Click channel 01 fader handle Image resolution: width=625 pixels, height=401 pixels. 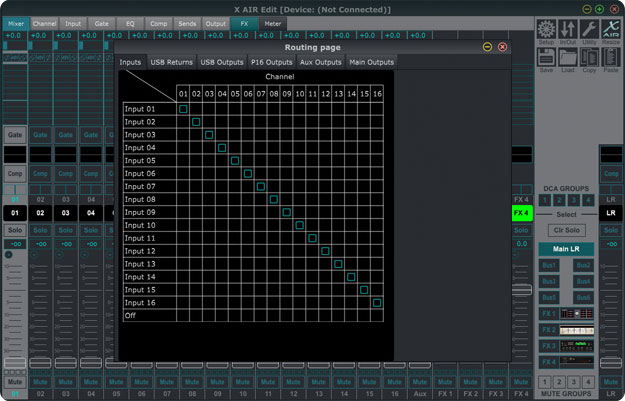coord(15,363)
